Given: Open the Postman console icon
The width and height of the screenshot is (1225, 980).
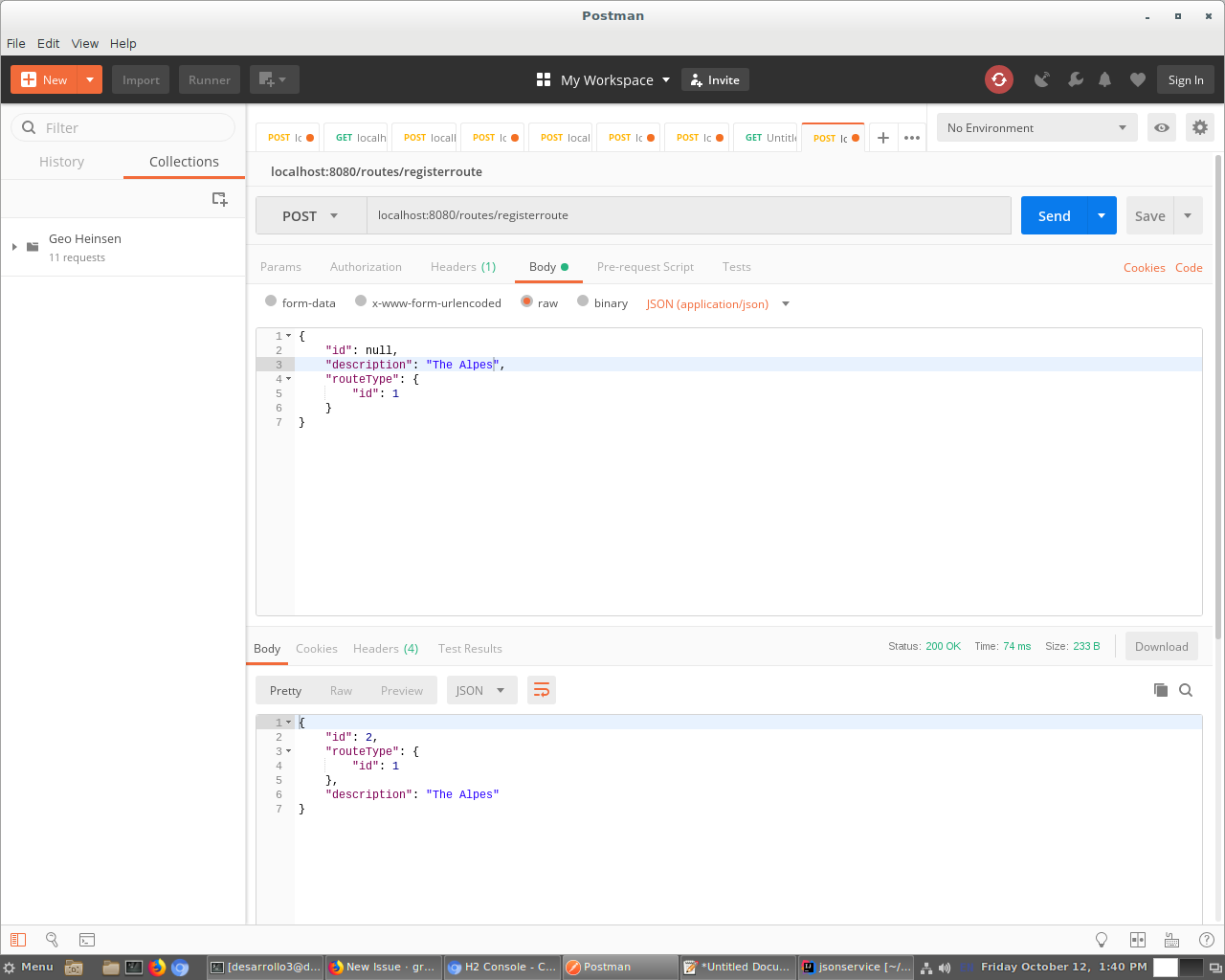Looking at the screenshot, I should (x=87, y=940).
